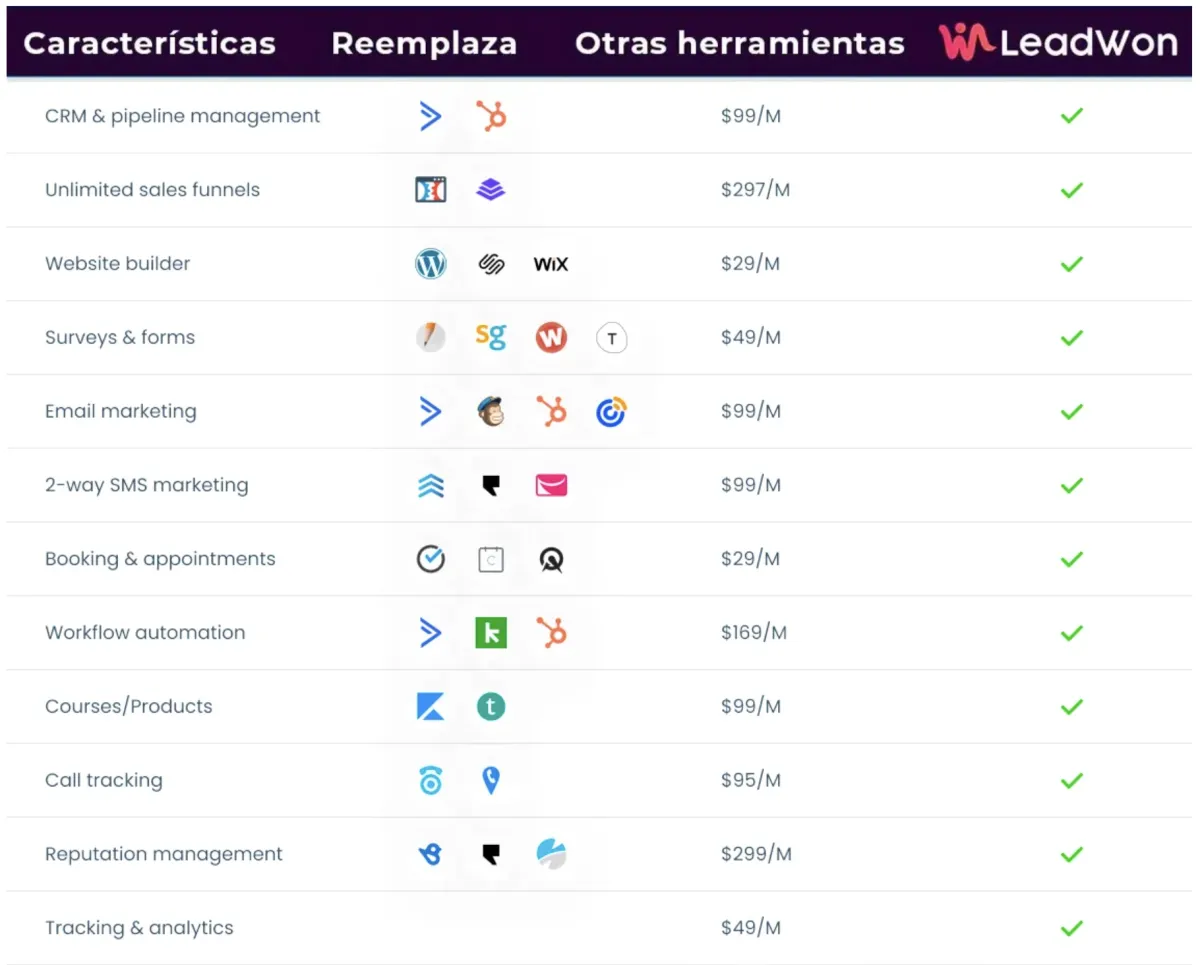Viewport: 1200px width, 965px height.
Task: Click the LeadWon logo in header
Action: pos(1058,42)
